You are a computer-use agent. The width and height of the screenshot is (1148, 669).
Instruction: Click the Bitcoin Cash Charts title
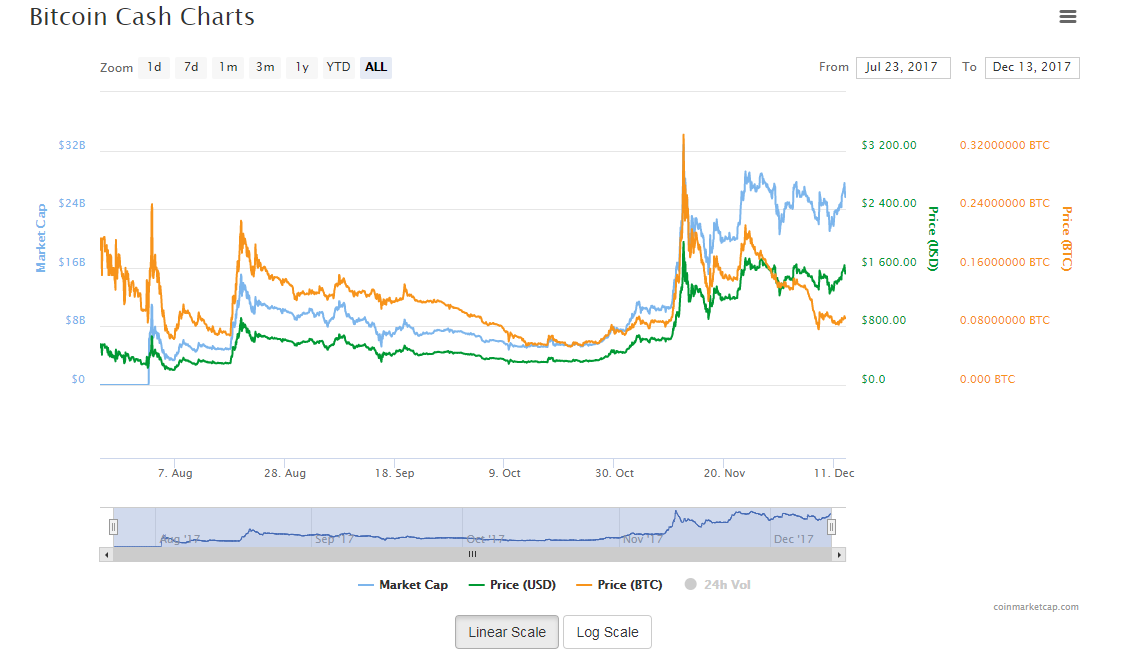tap(142, 16)
